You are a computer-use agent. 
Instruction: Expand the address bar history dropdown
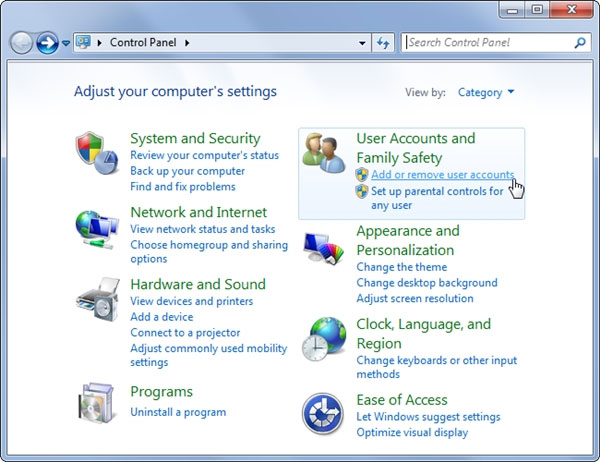[x=362, y=43]
